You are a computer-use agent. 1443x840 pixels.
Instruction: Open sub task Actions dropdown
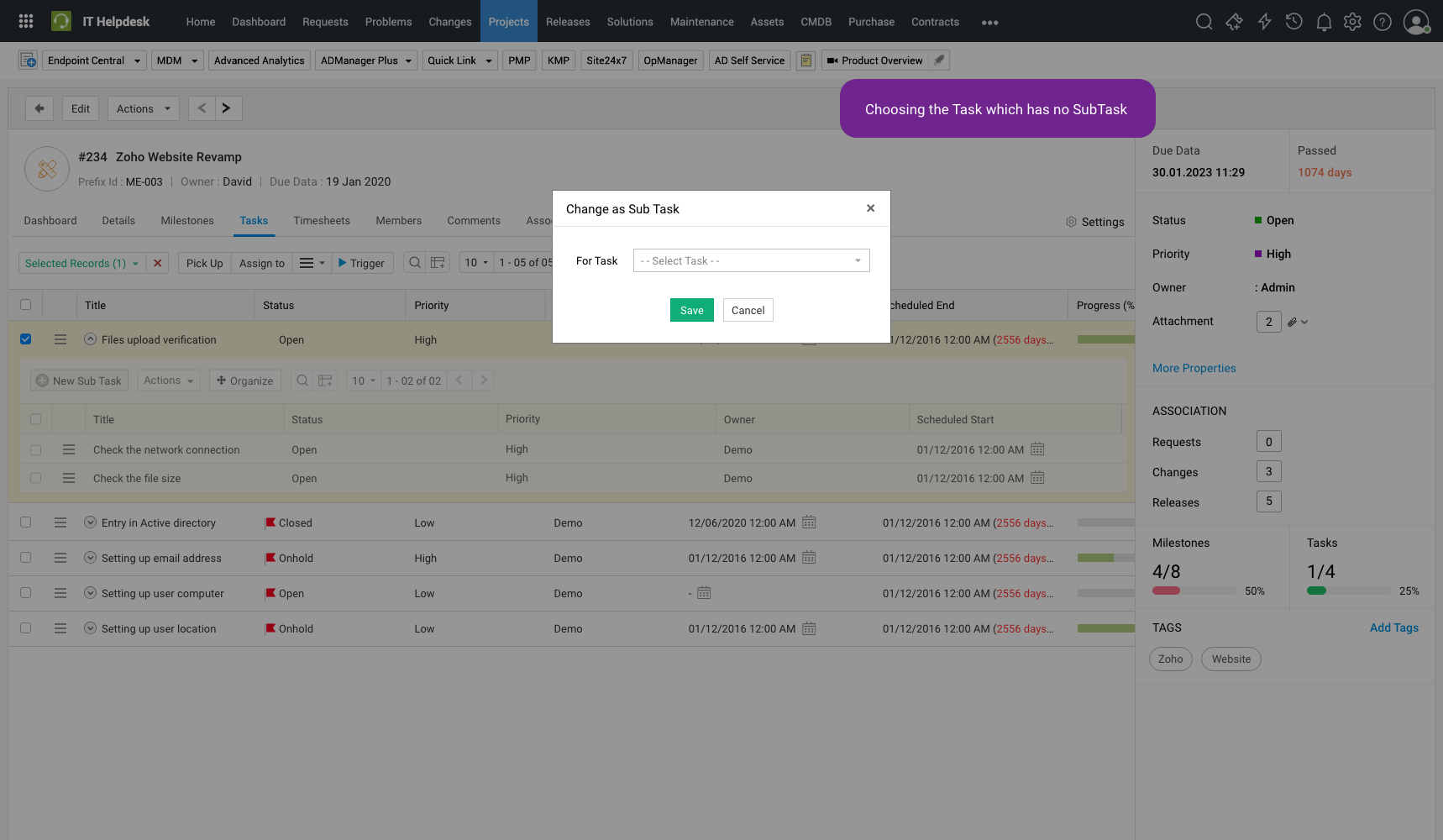coord(168,381)
